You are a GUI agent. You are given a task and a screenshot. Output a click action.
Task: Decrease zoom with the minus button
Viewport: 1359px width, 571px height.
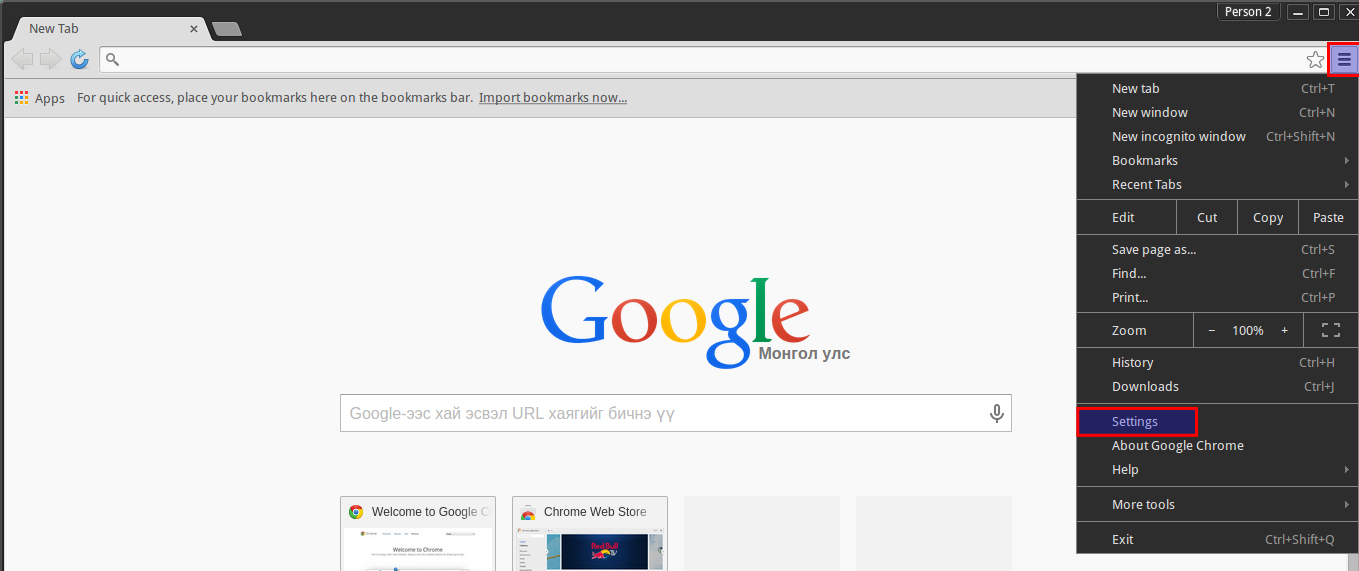[x=1212, y=330]
